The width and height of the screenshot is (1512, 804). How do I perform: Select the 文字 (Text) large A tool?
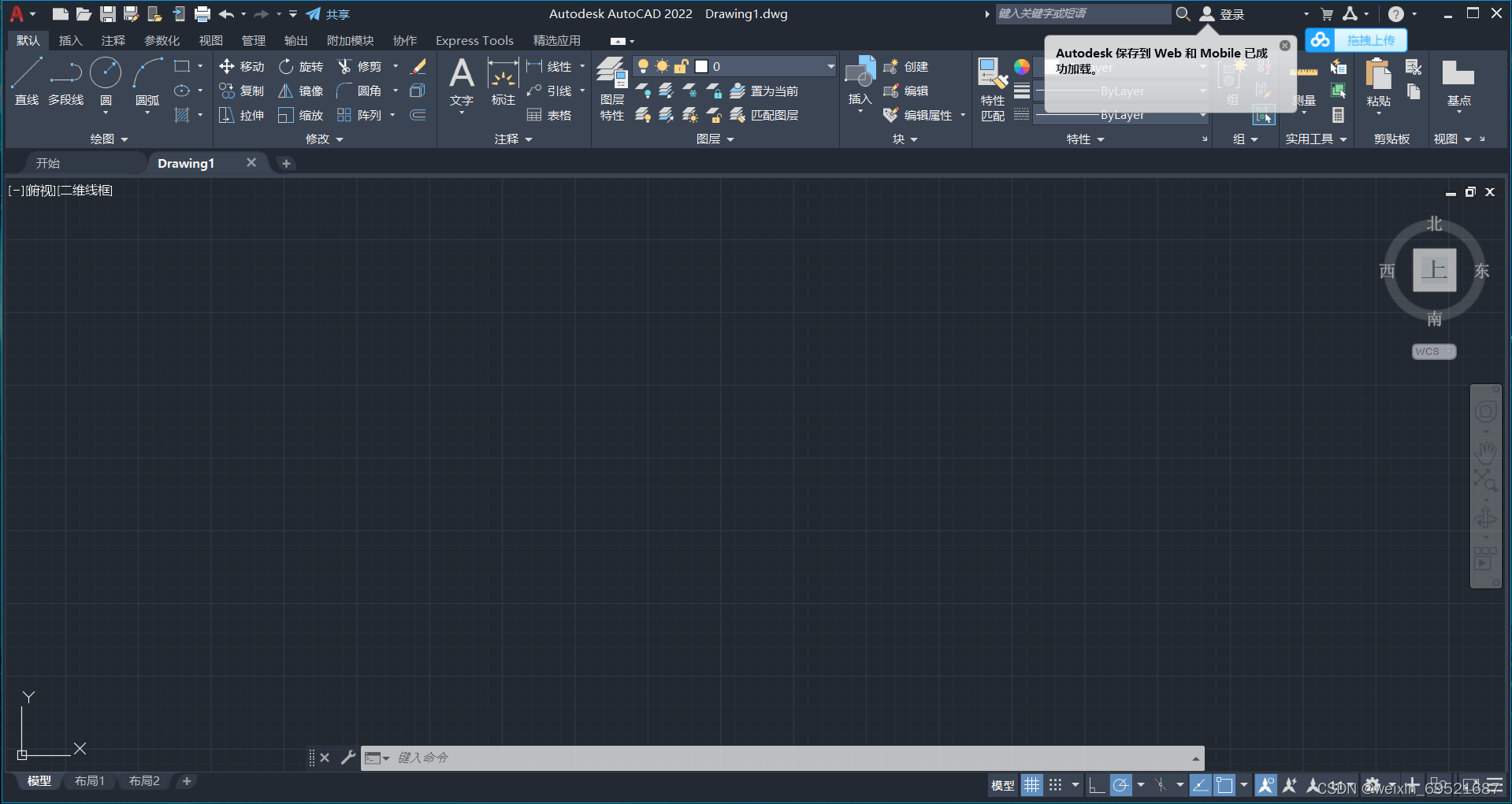(462, 82)
